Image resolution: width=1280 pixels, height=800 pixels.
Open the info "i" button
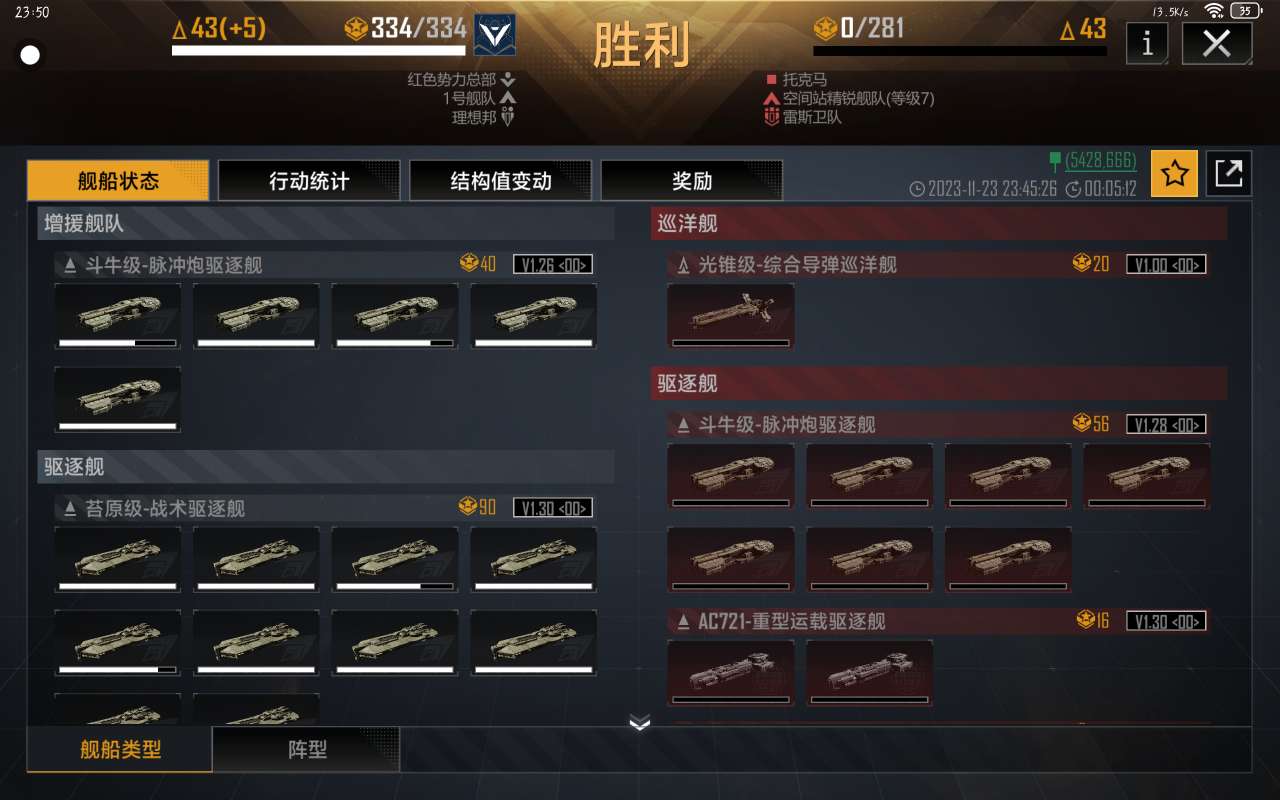tap(1147, 42)
